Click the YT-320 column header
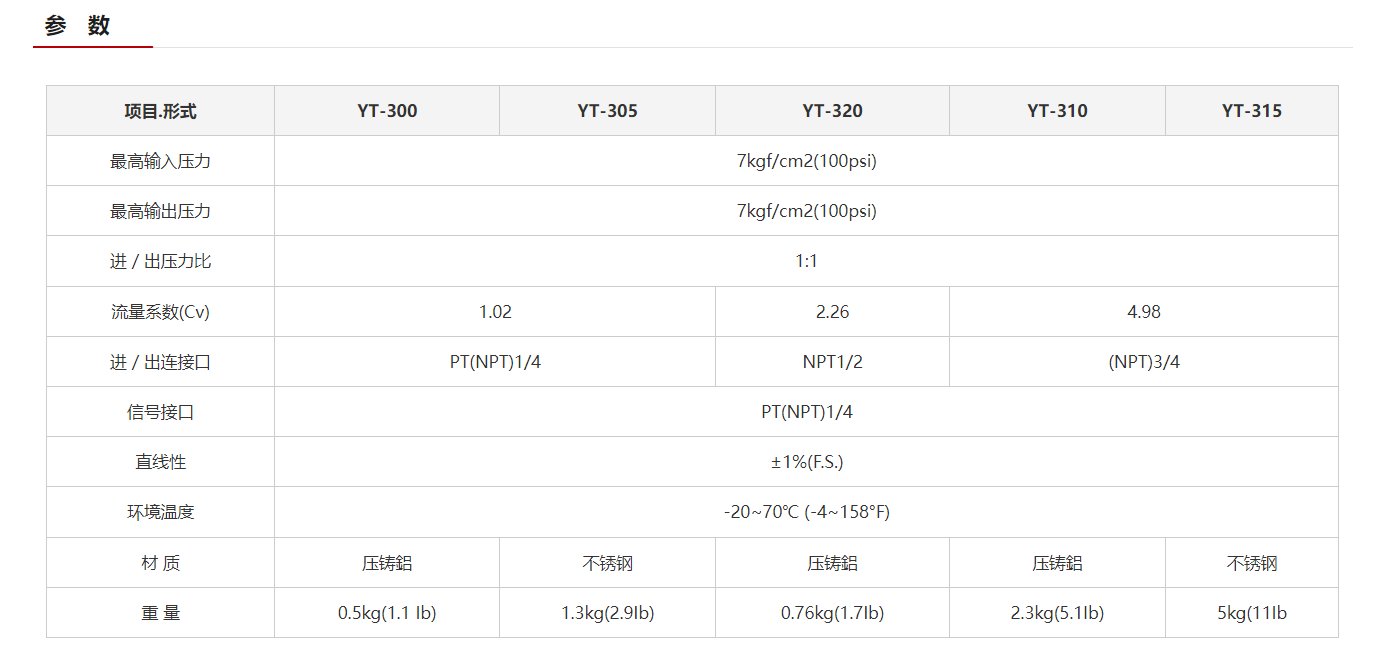Screen dimensions: 1375x653 click(x=832, y=111)
